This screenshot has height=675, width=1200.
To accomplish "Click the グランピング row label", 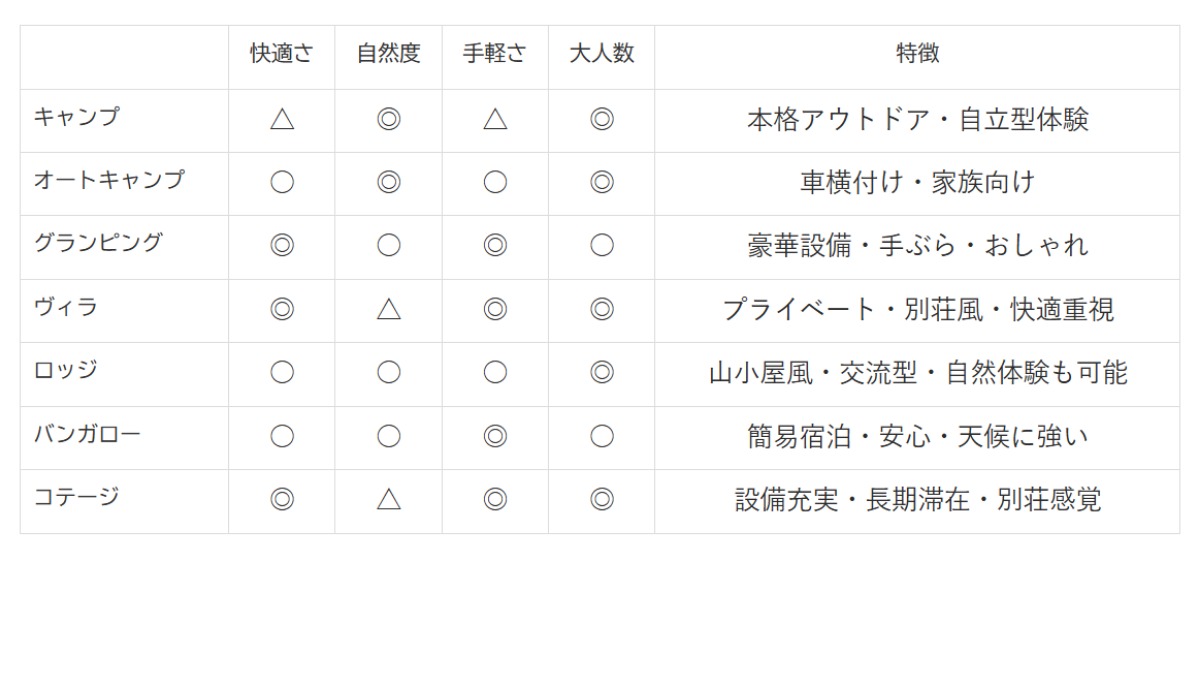I will pos(98,244).
